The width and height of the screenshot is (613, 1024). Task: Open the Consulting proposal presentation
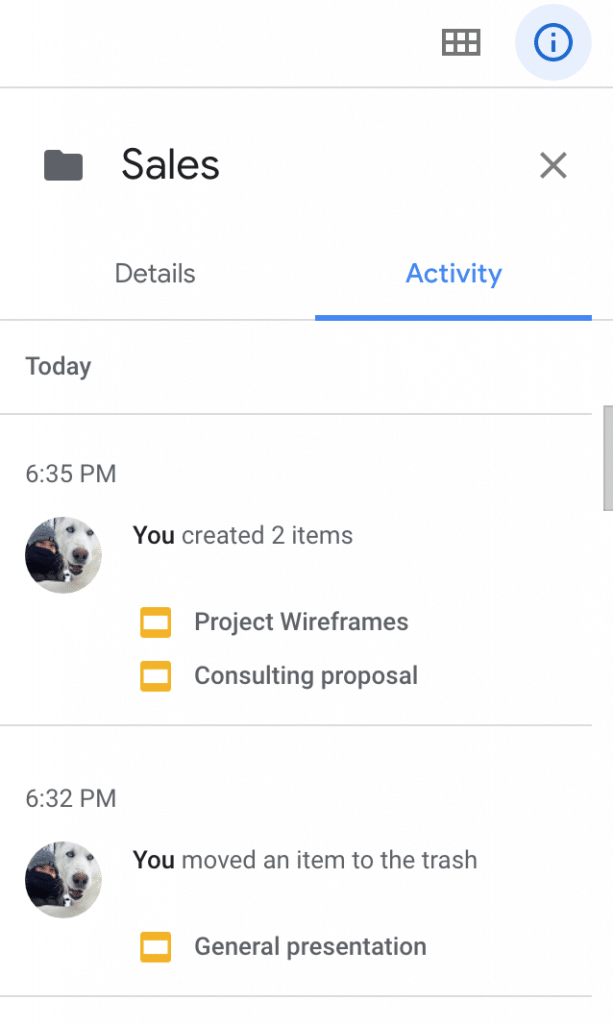pos(305,676)
